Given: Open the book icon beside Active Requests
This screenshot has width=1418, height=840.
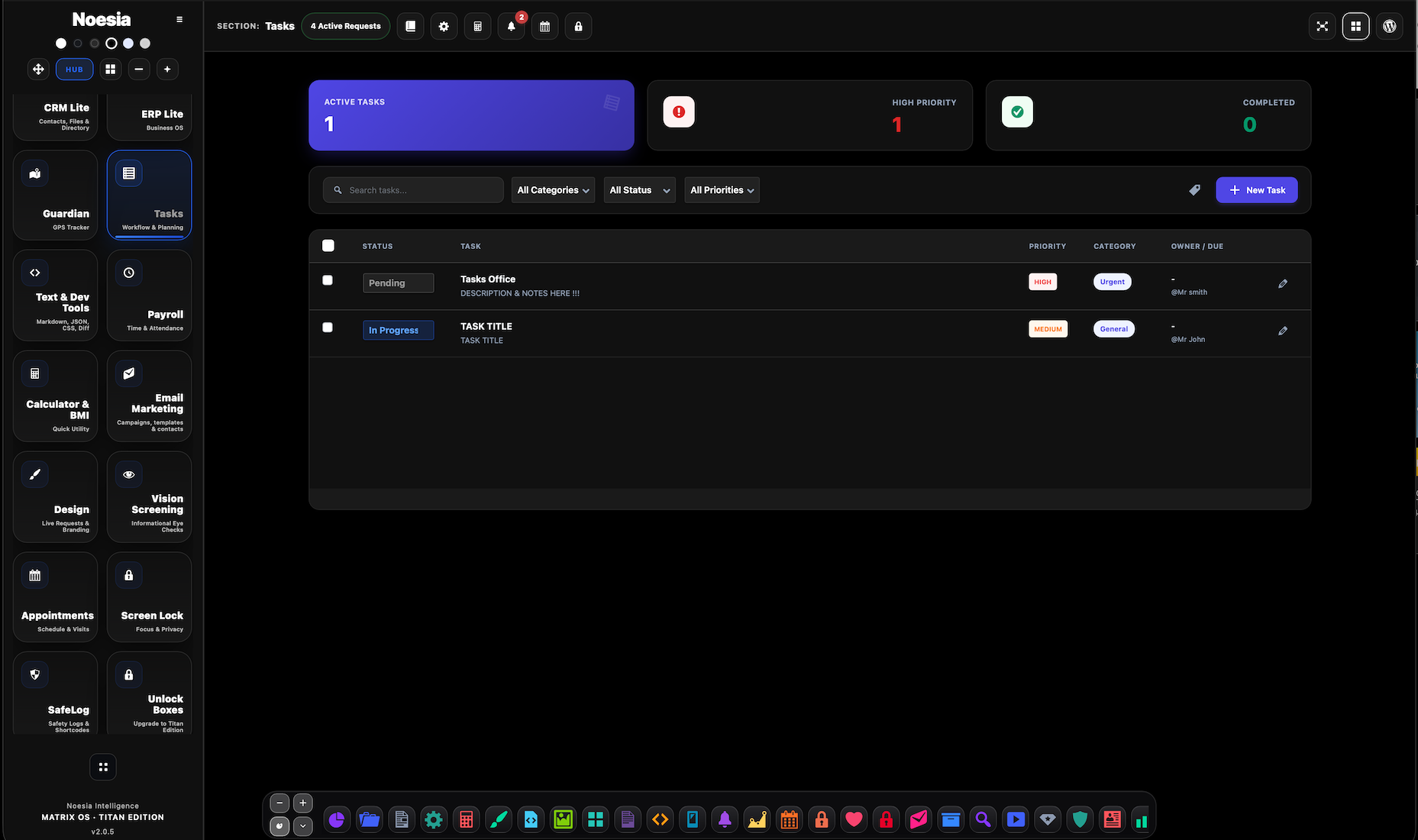Looking at the screenshot, I should (x=410, y=27).
